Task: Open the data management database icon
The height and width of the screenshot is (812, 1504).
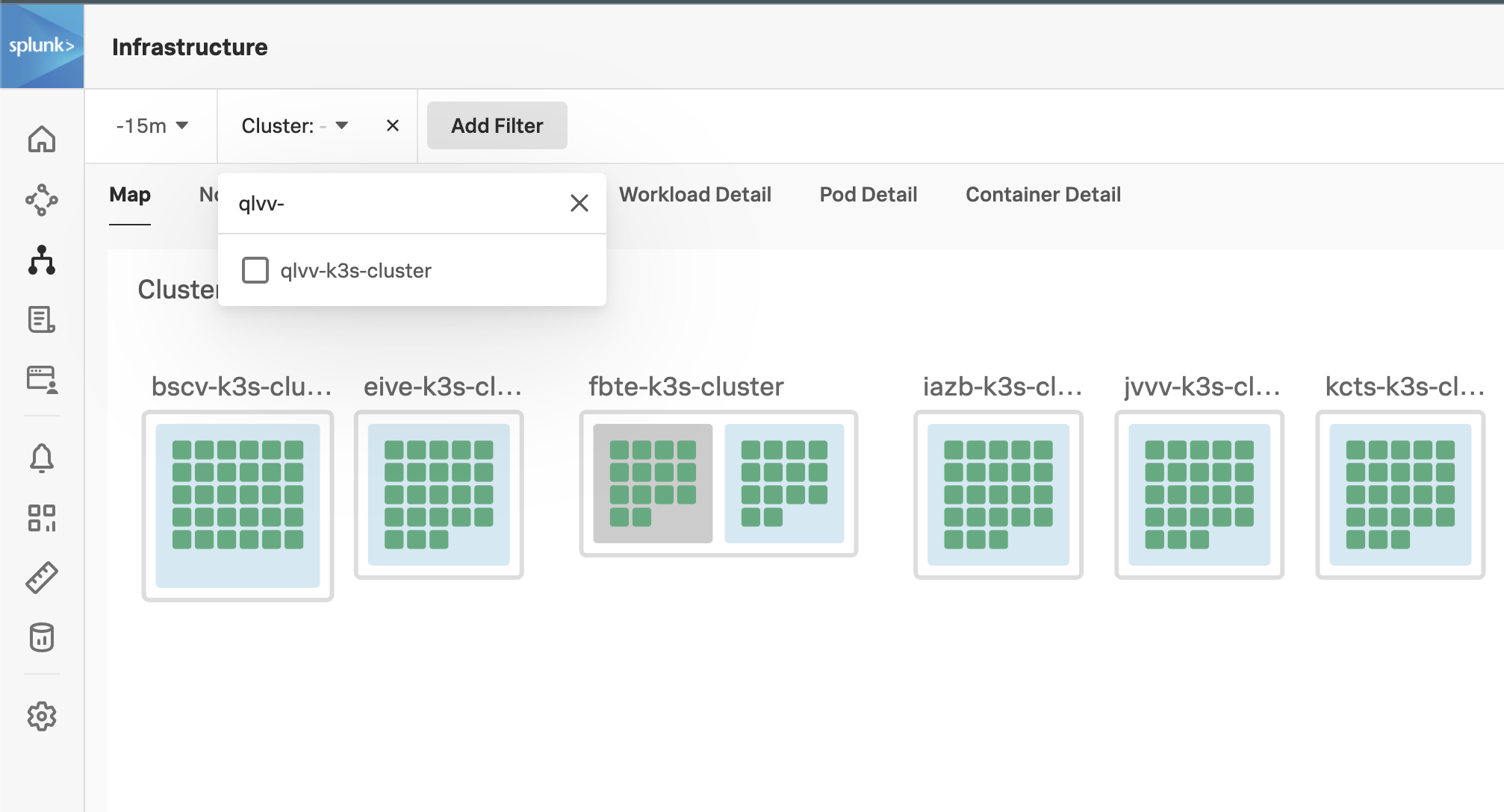Action: (43, 637)
